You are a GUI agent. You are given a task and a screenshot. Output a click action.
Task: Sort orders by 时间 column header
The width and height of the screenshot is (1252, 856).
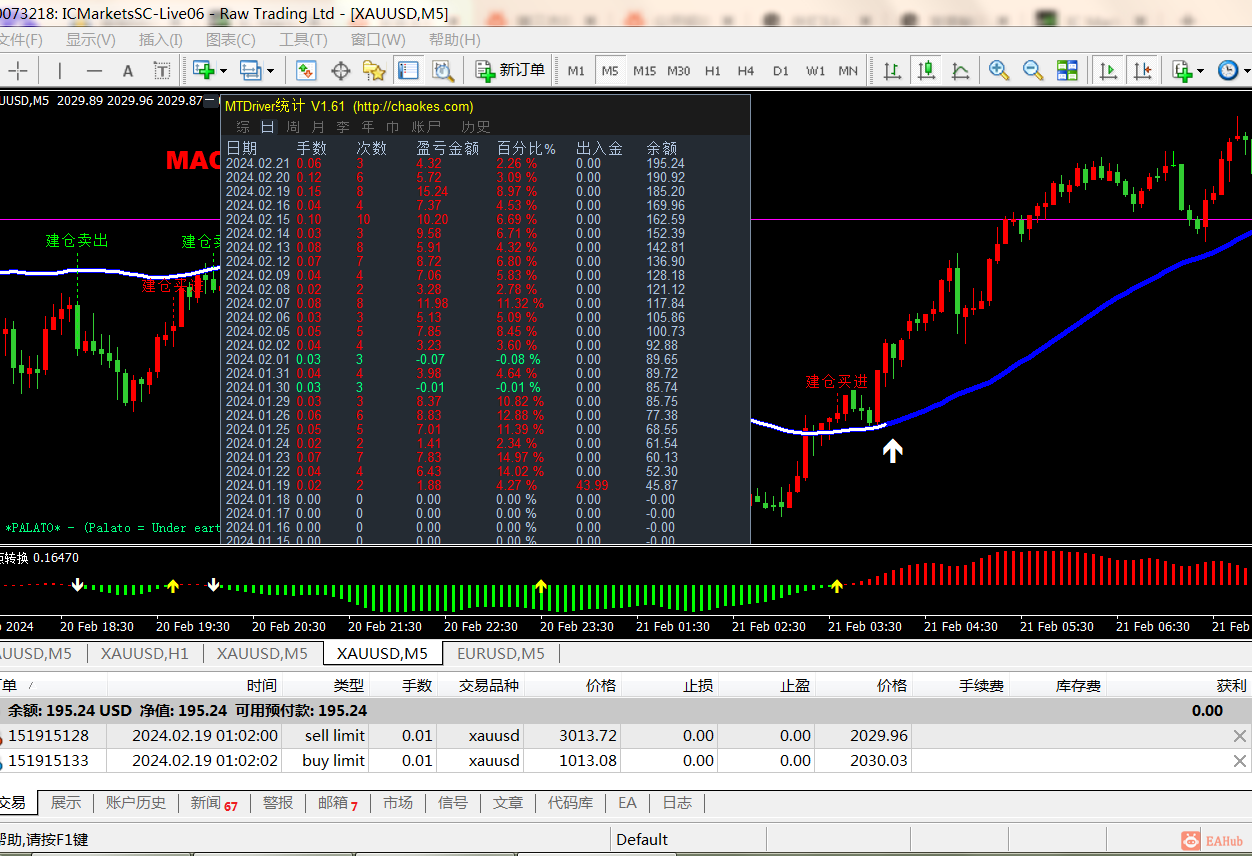[x=195, y=686]
